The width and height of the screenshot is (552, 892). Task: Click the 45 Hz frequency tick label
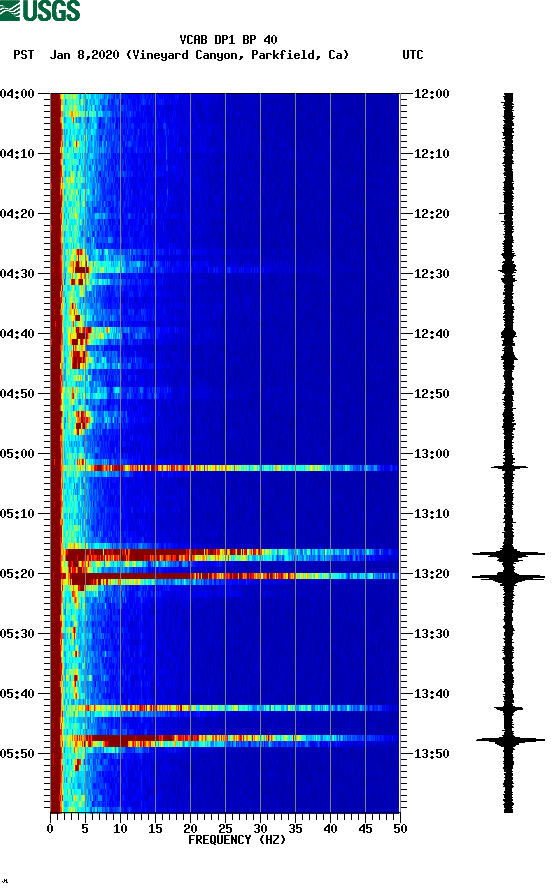(365, 829)
